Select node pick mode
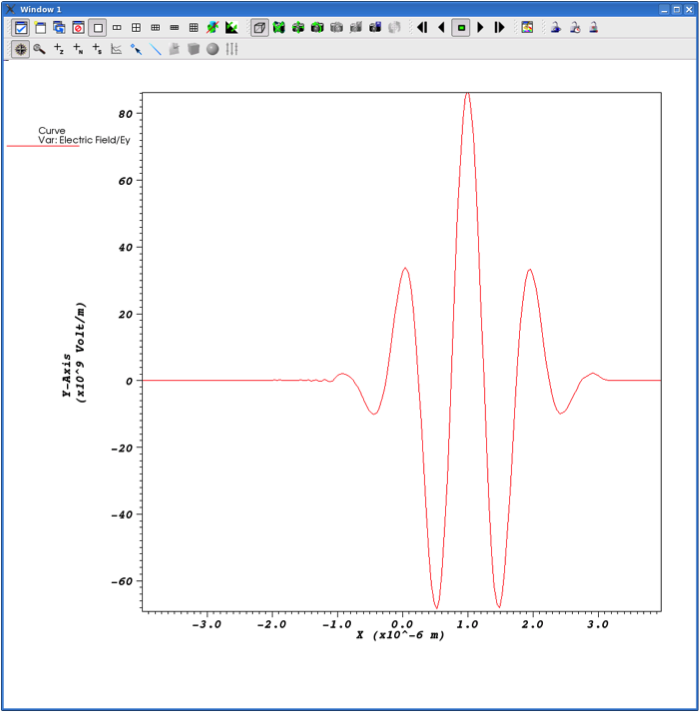 click(78, 49)
